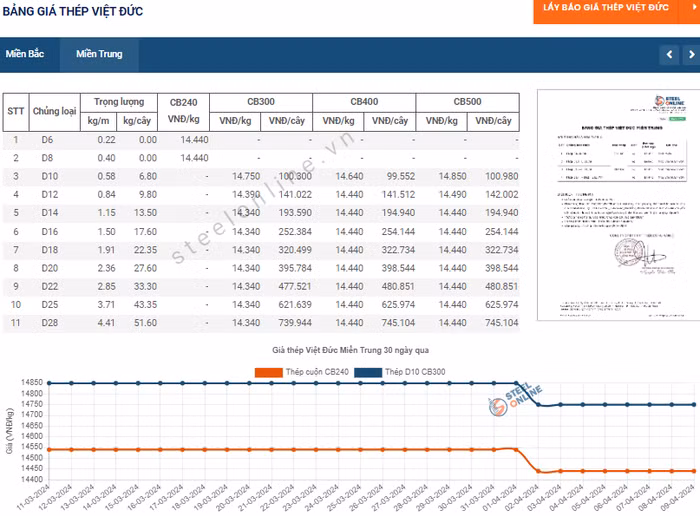Viewport: 700px width, 516px height.
Task: Switch to the Miền Trung tab
Action: click(x=99, y=54)
